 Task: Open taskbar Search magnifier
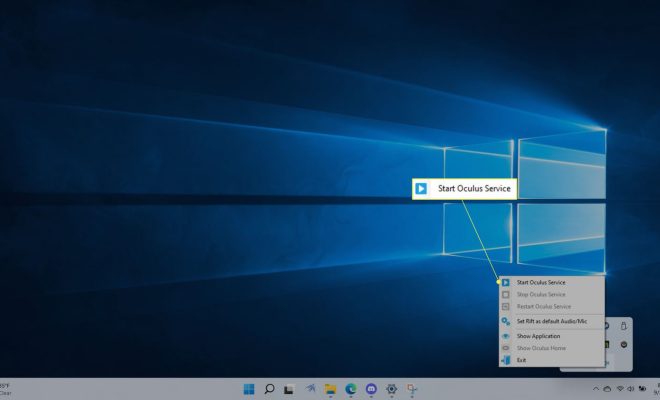coord(269,389)
